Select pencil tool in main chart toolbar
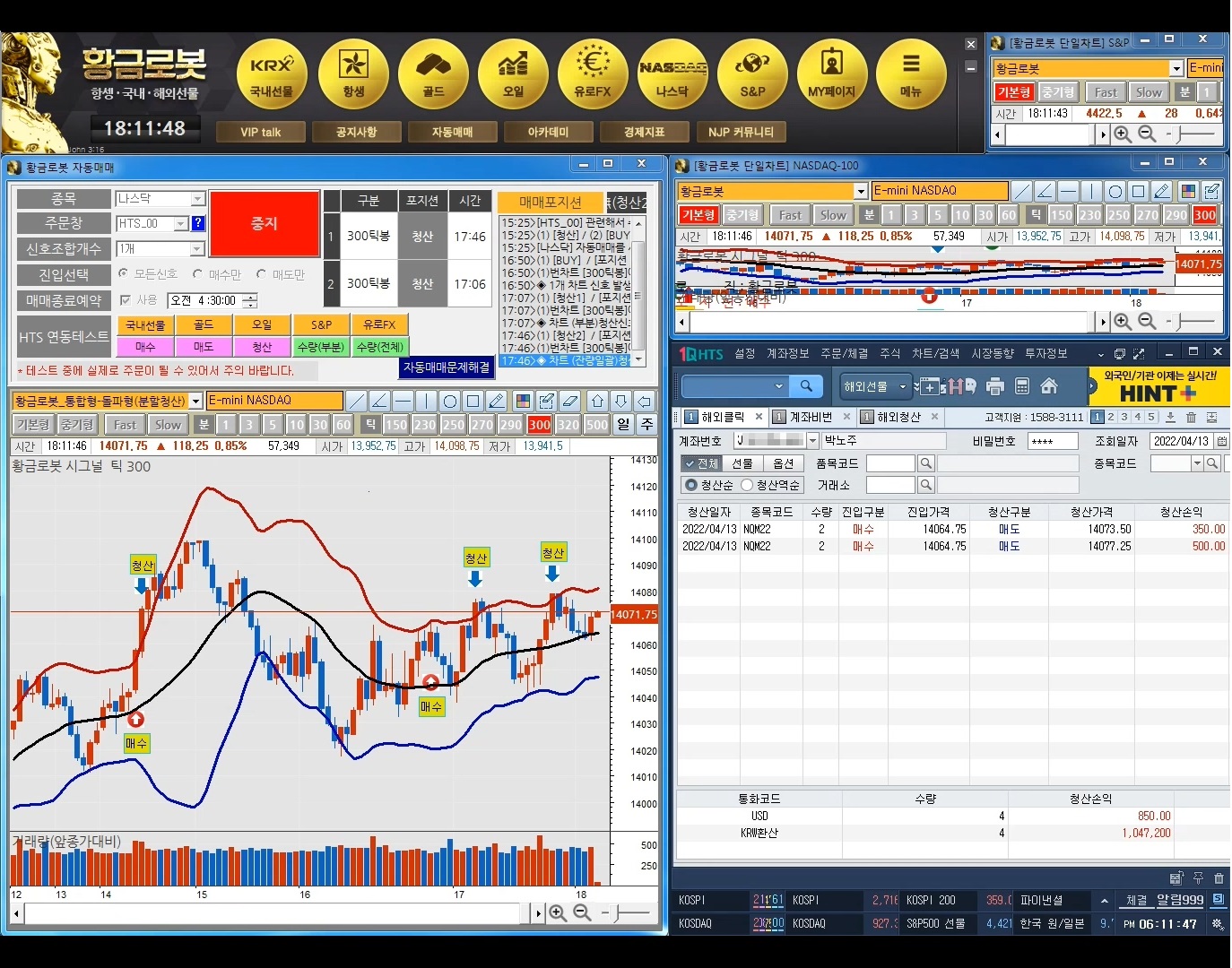The width and height of the screenshot is (1232, 968). [496, 401]
